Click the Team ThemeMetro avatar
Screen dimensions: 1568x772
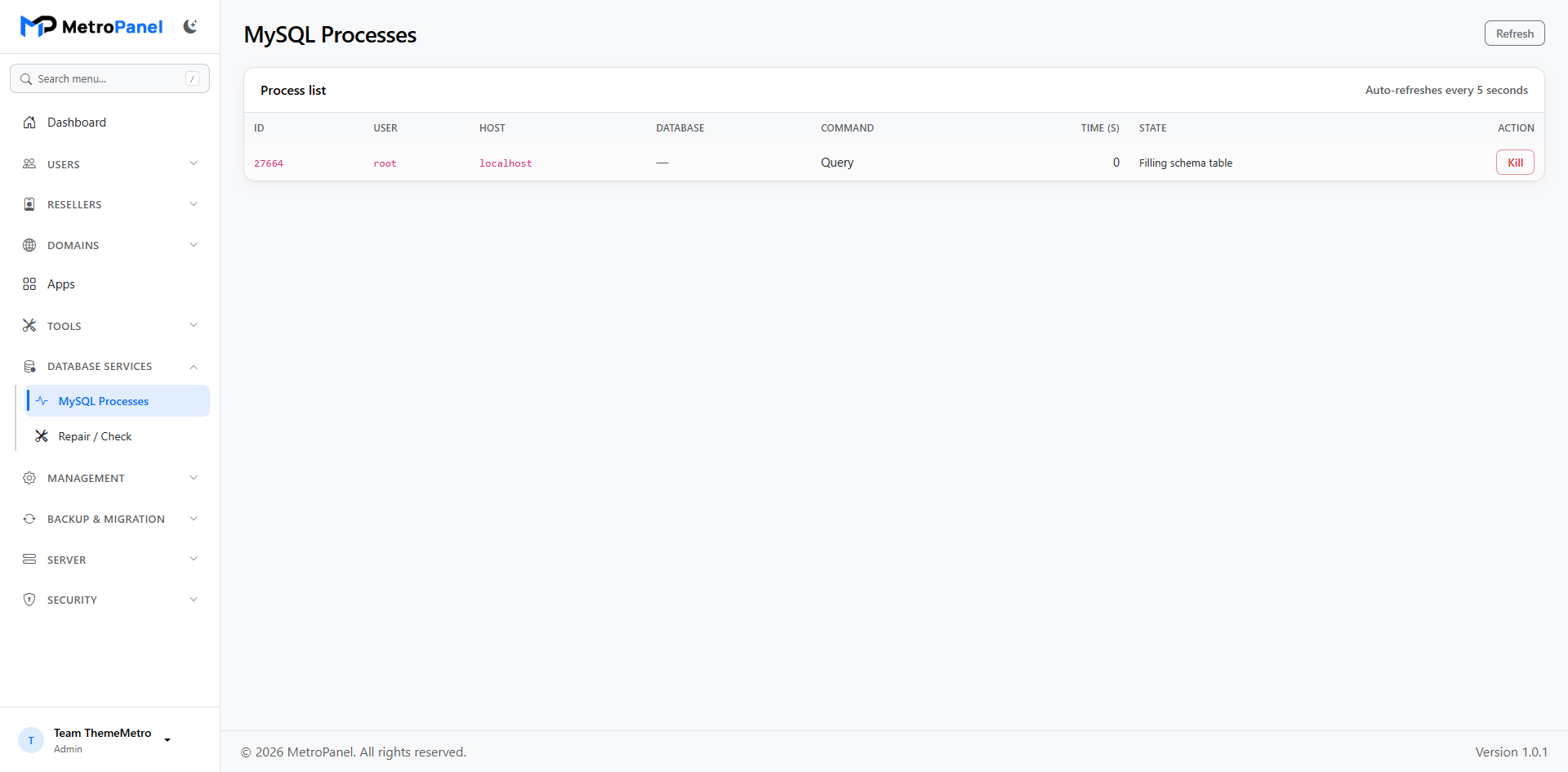[31, 740]
